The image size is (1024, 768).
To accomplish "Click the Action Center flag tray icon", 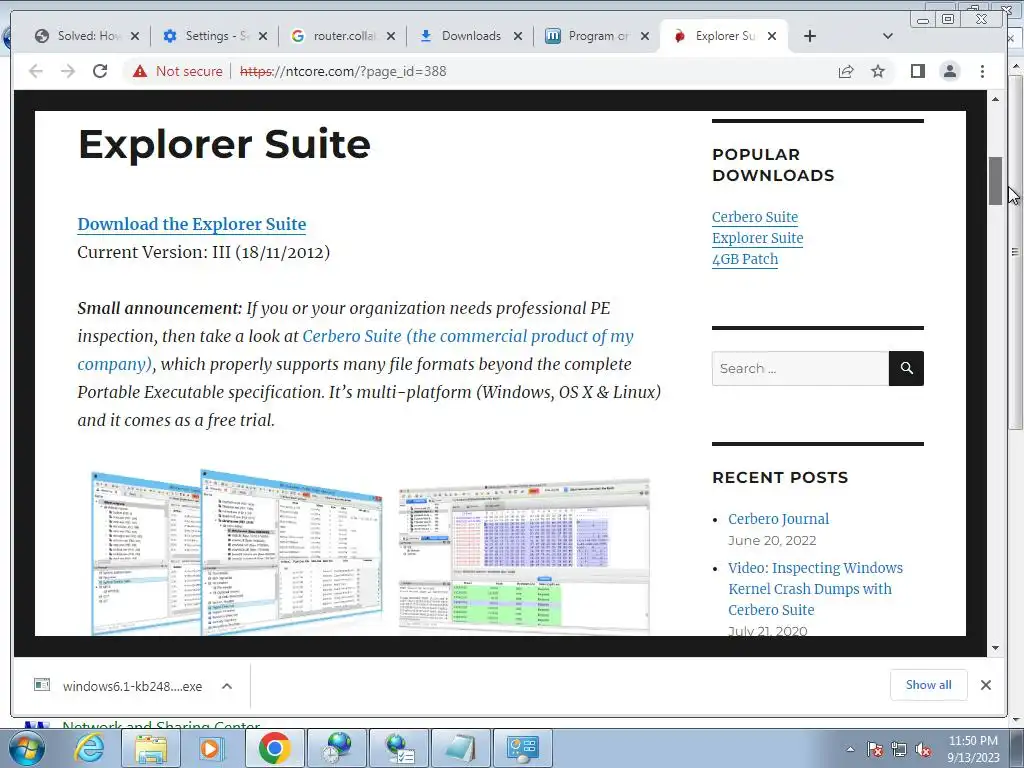I will pos(874,749).
